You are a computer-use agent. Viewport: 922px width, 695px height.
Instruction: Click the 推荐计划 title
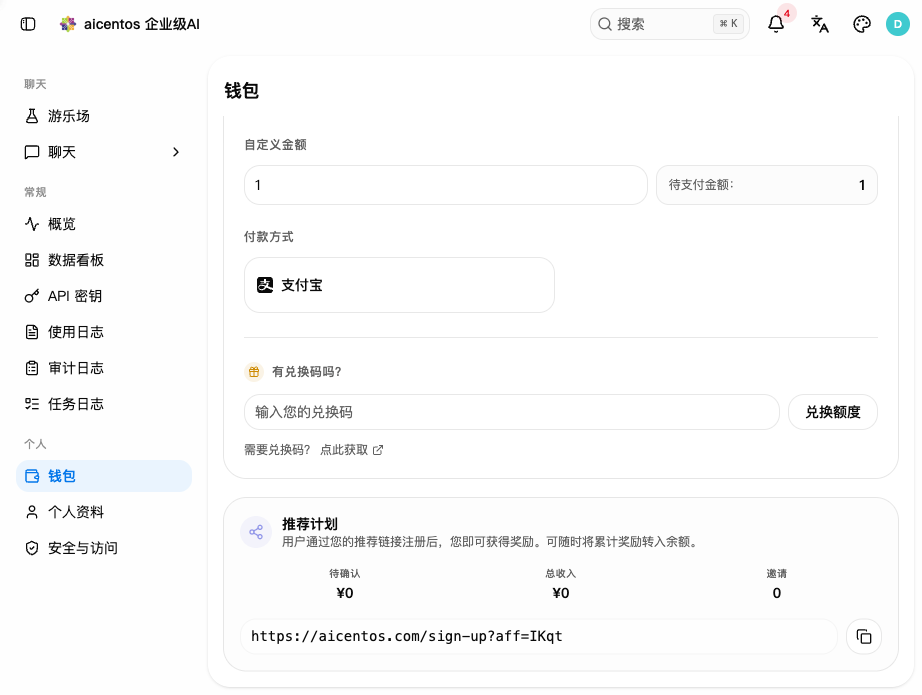[310, 524]
